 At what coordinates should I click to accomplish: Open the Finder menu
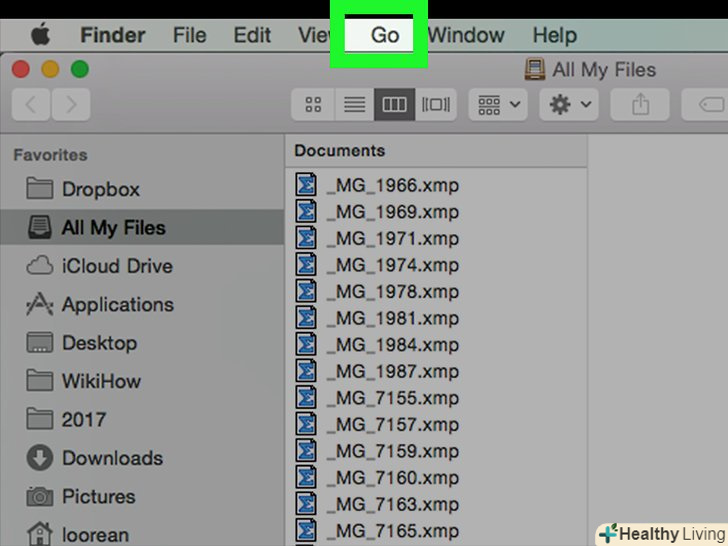pos(113,35)
